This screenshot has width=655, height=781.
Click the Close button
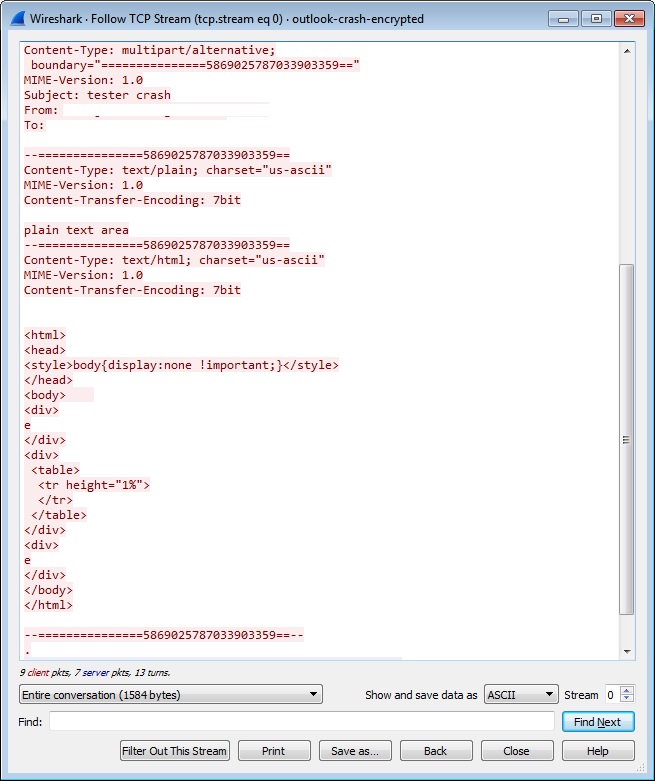pos(517,751)
